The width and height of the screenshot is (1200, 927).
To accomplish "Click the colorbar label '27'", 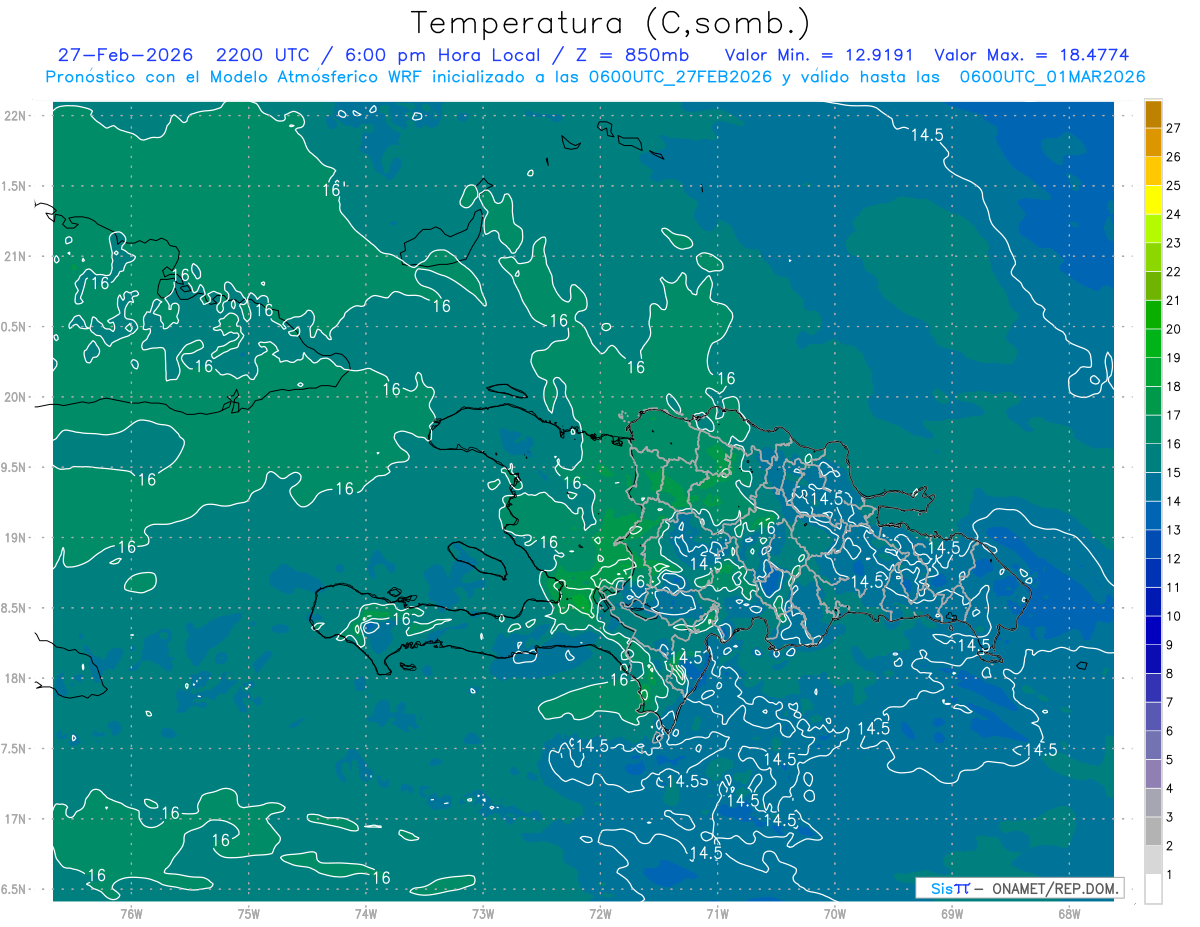I will click(1174, 128).
